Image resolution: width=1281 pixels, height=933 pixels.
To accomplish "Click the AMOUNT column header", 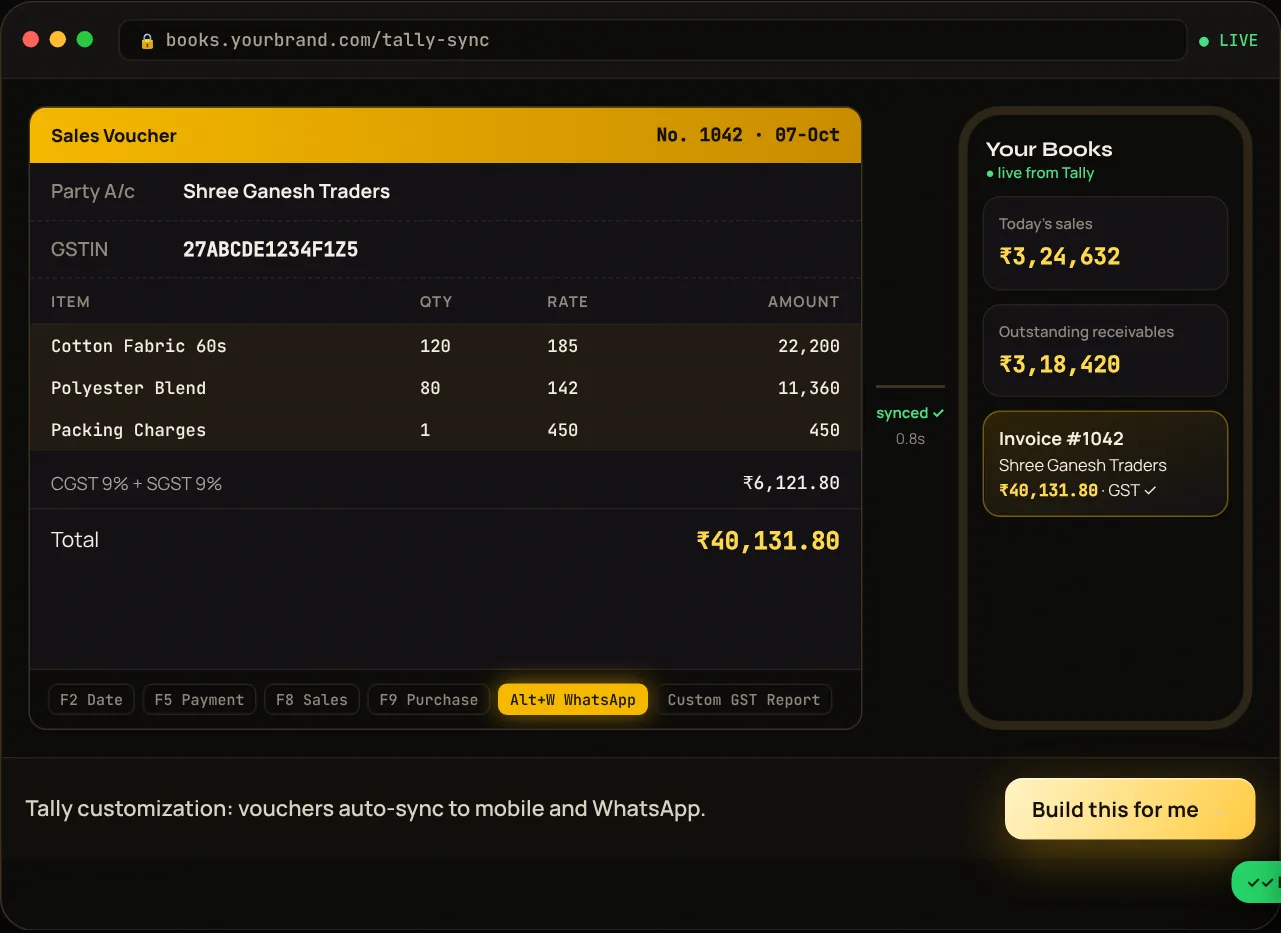I will pos(803,301).
